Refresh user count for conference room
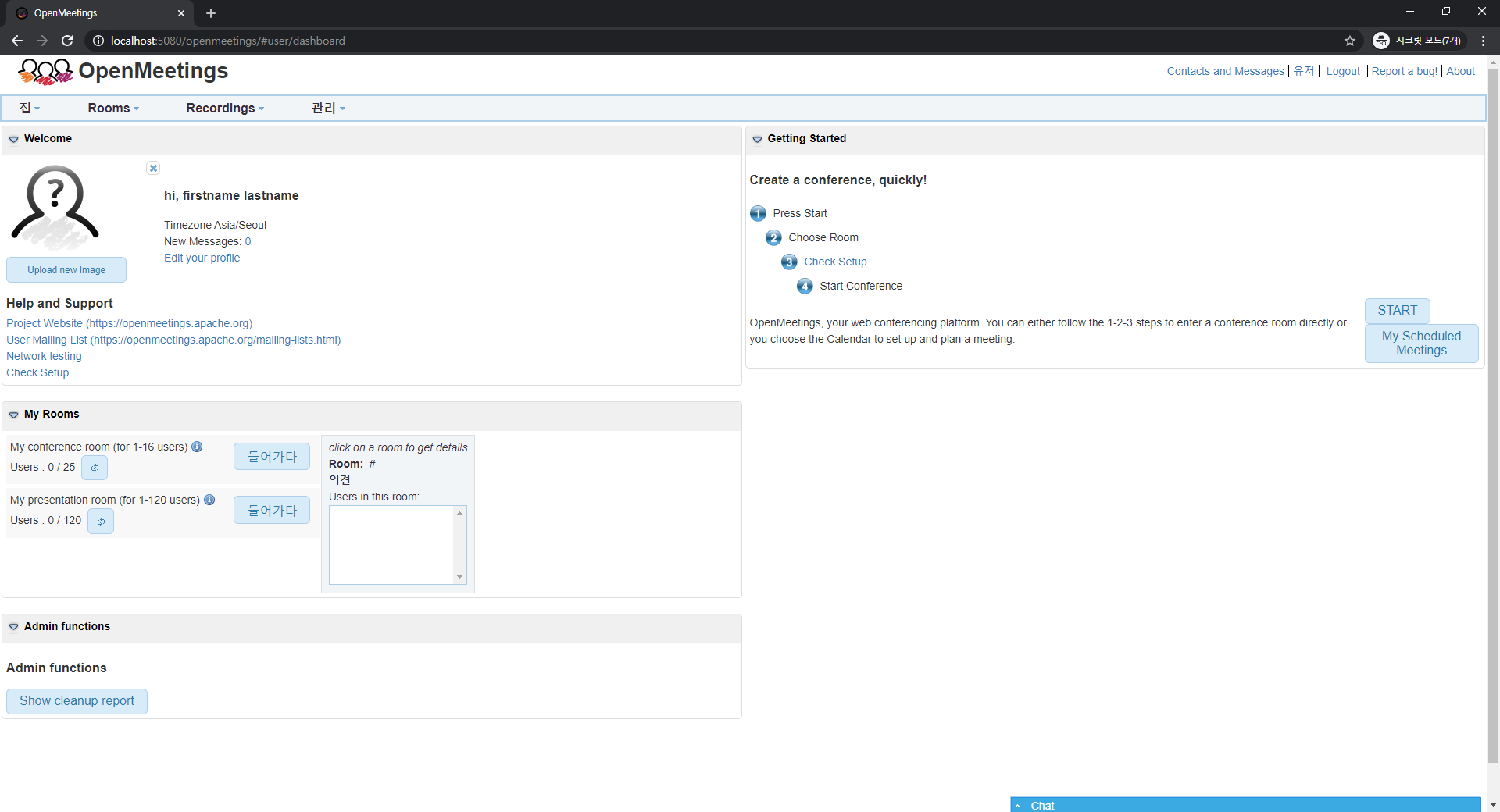 pyautogui.click(x=95, y=468)
